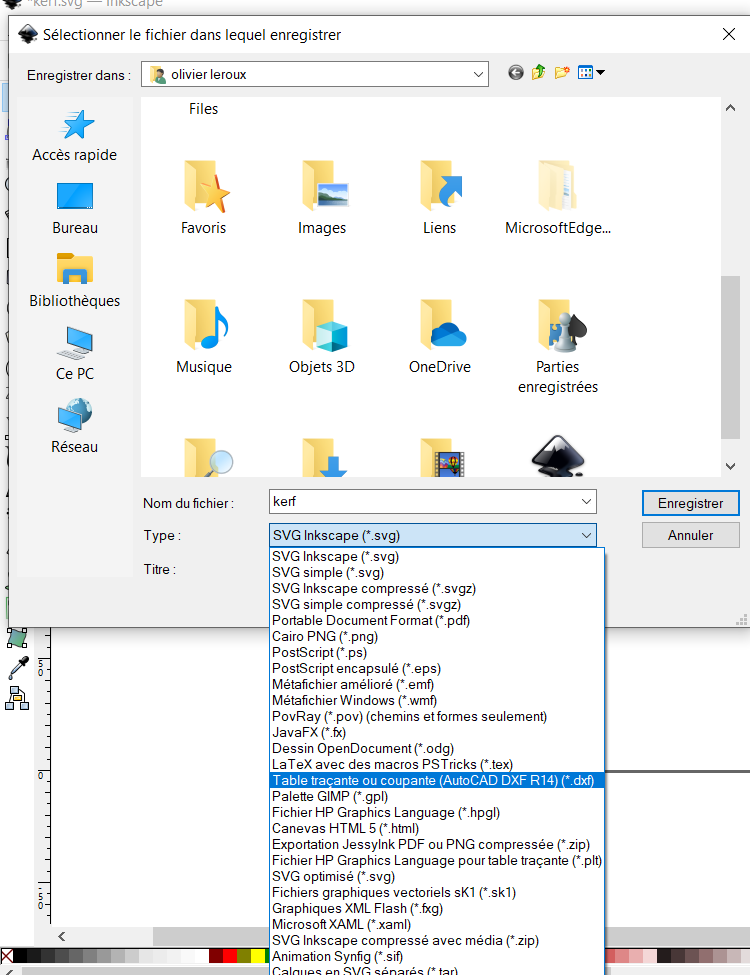Screen dimensions: 750x975
Task: Open the downloads folder with blue arrow
Action: coord(325,458)
